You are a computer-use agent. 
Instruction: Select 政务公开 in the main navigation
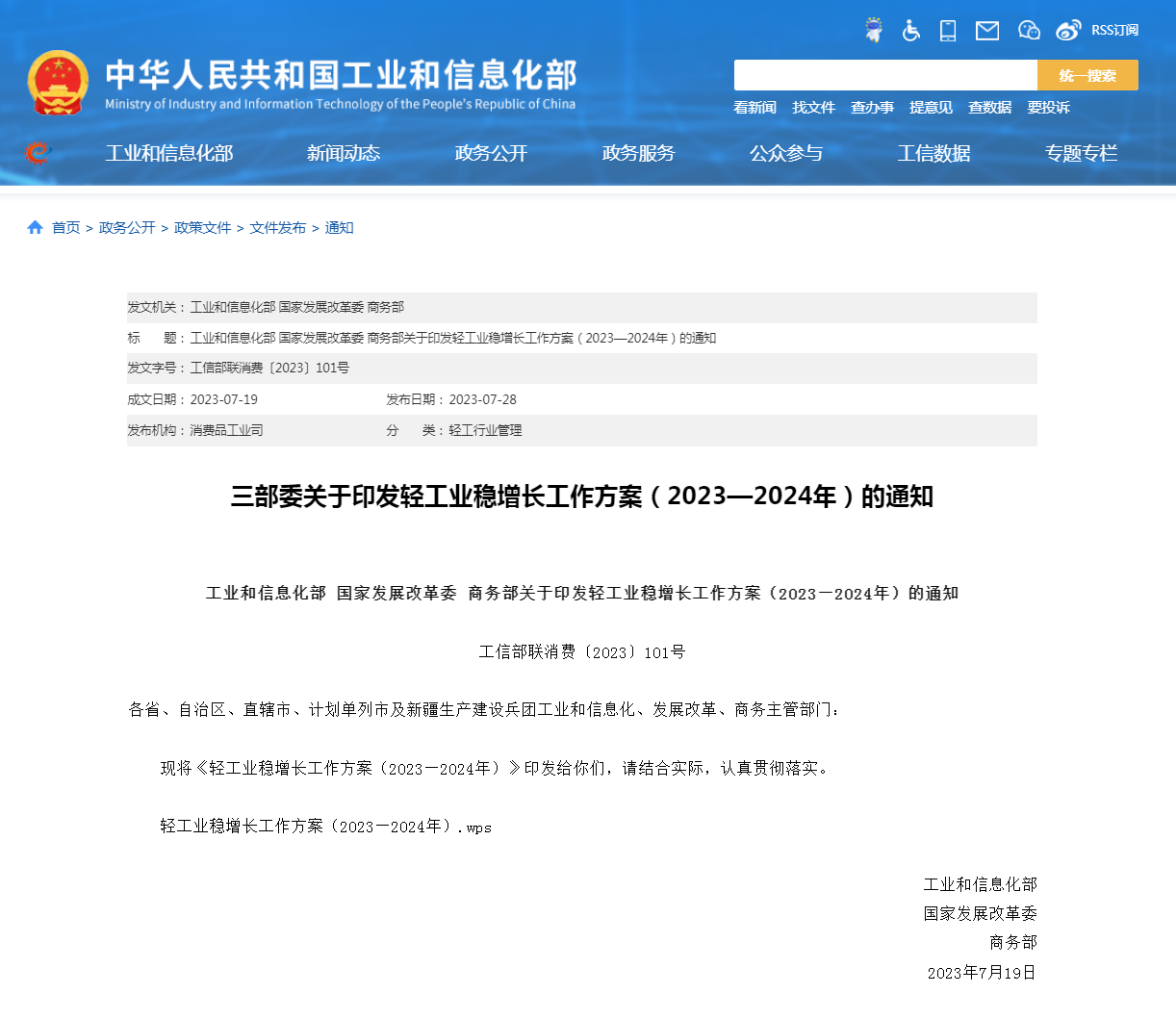pos(491,153)
